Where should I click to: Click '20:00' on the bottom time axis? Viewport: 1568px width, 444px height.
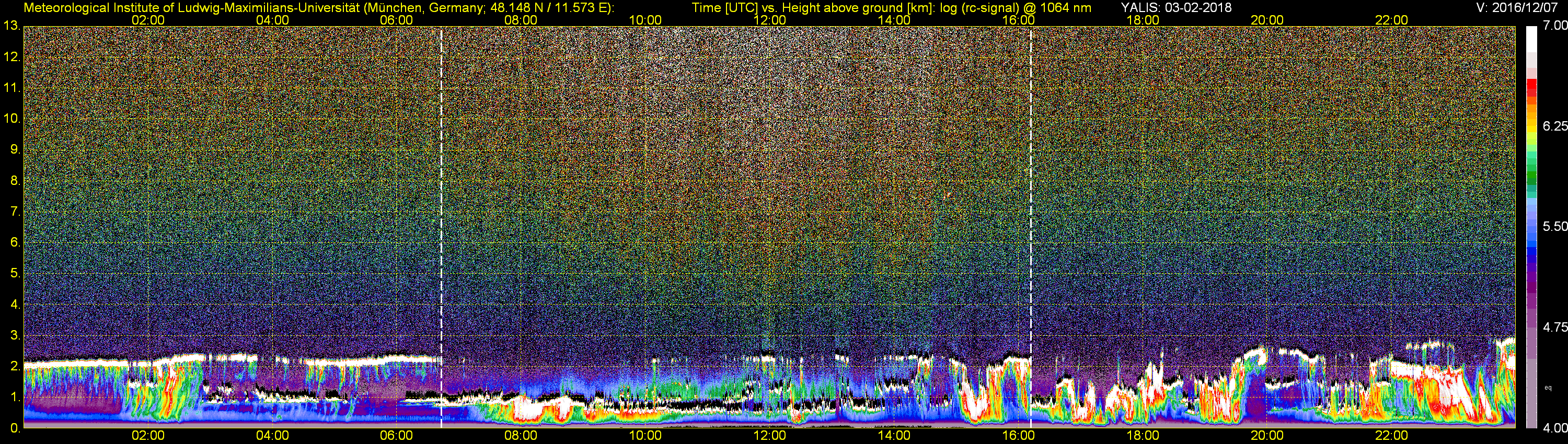tap(1267, 436)
